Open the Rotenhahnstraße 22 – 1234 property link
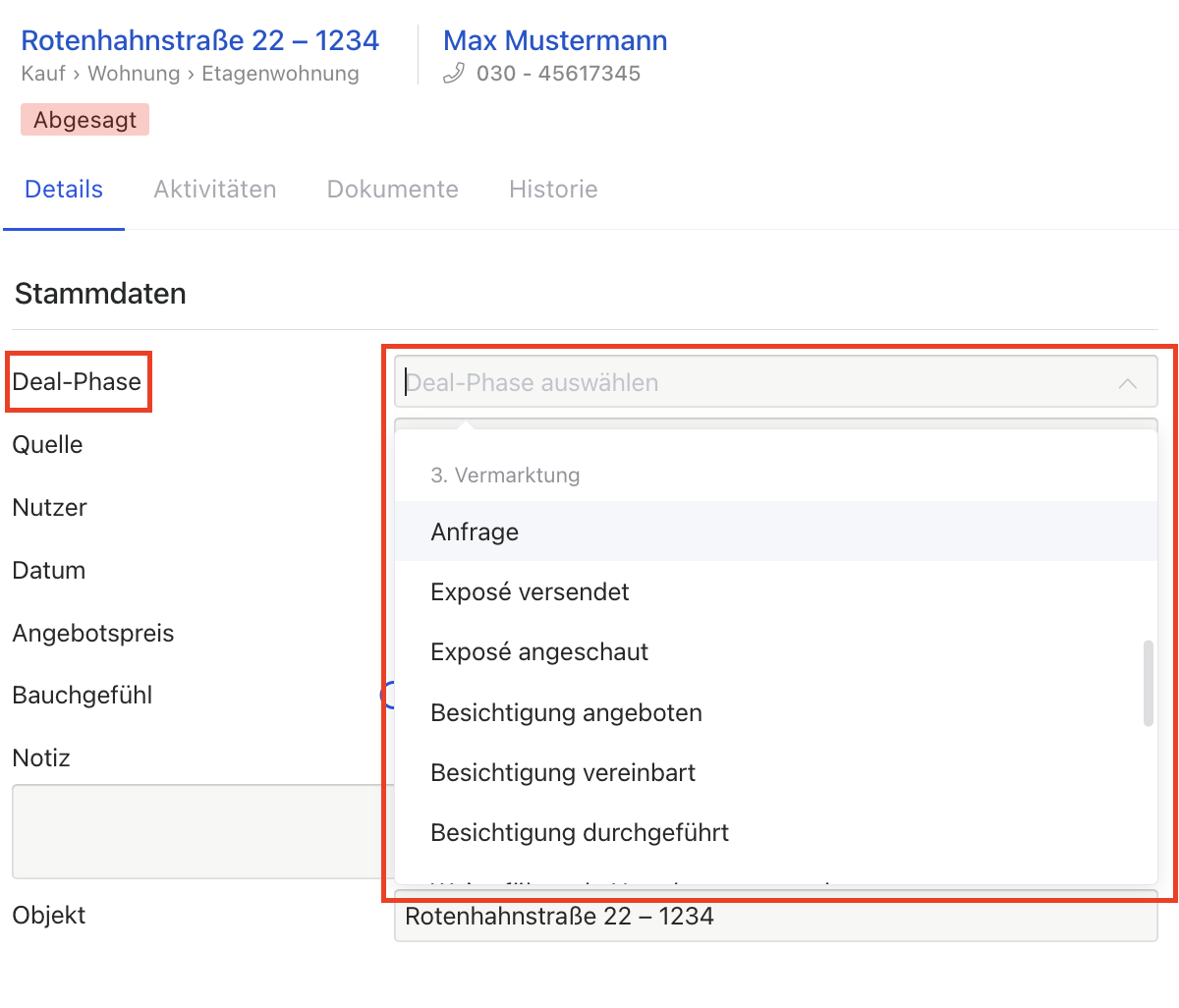This screenshot has height=1008, width=1179. [199, 41]
